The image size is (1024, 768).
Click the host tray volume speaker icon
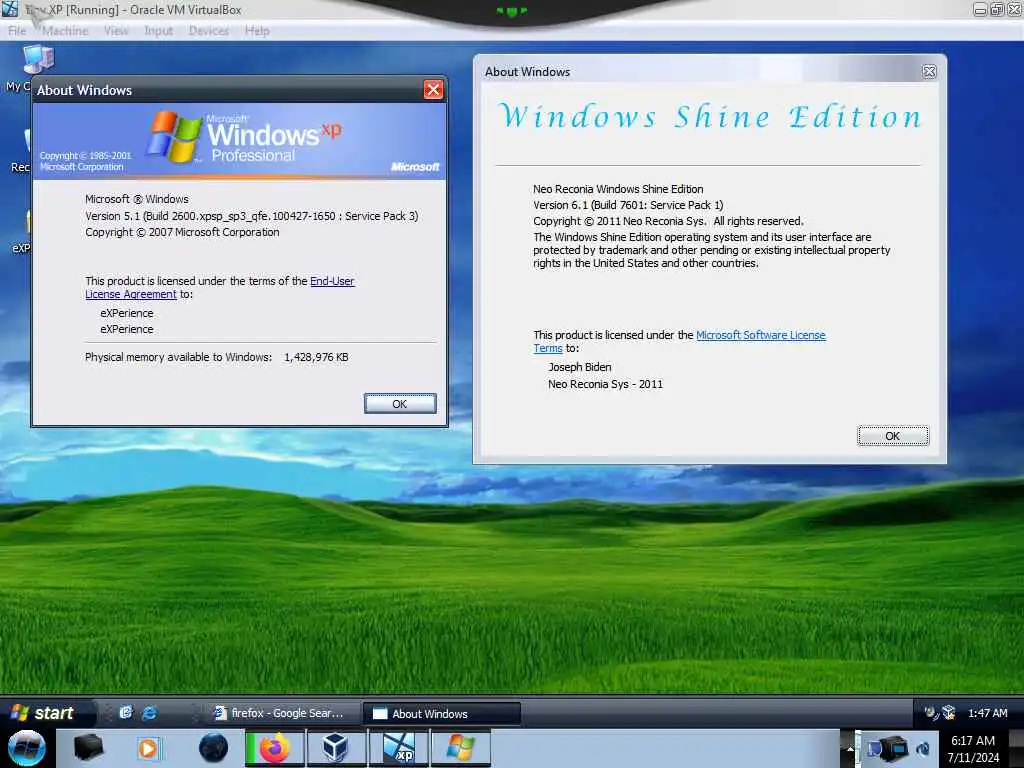[x=923, y=748]
